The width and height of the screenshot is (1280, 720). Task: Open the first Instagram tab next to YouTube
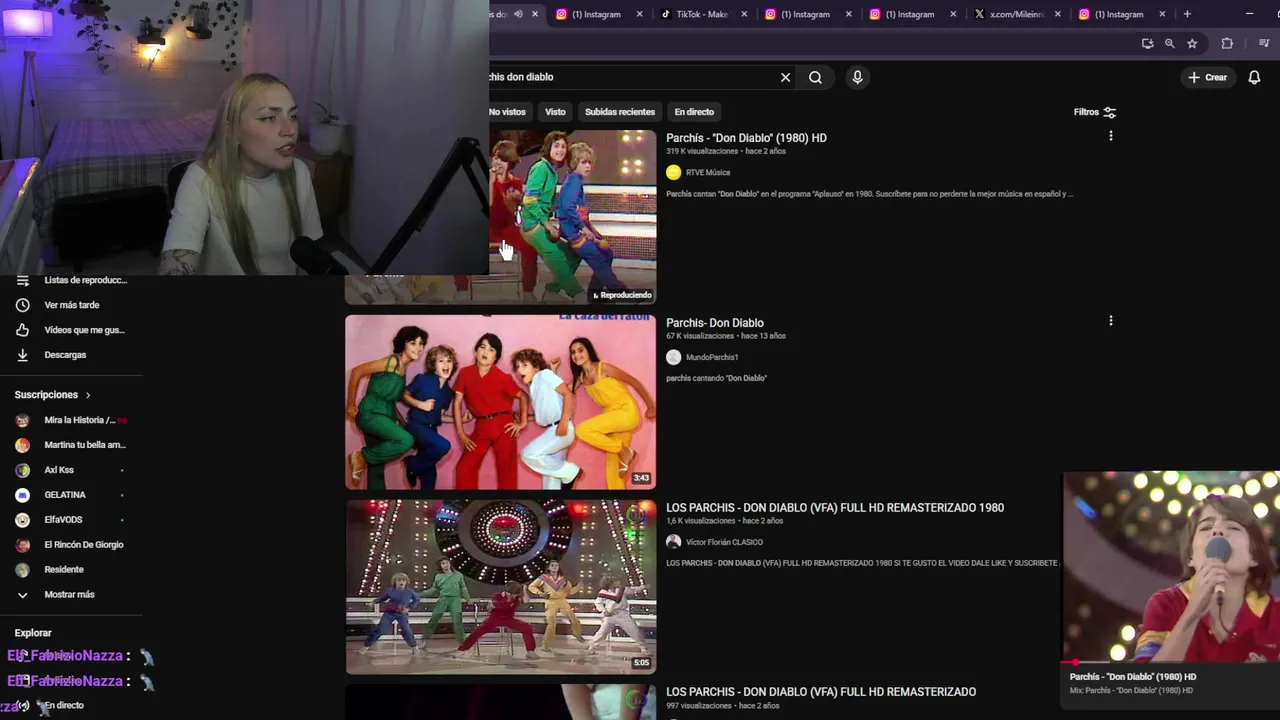(x=596, y=14)
